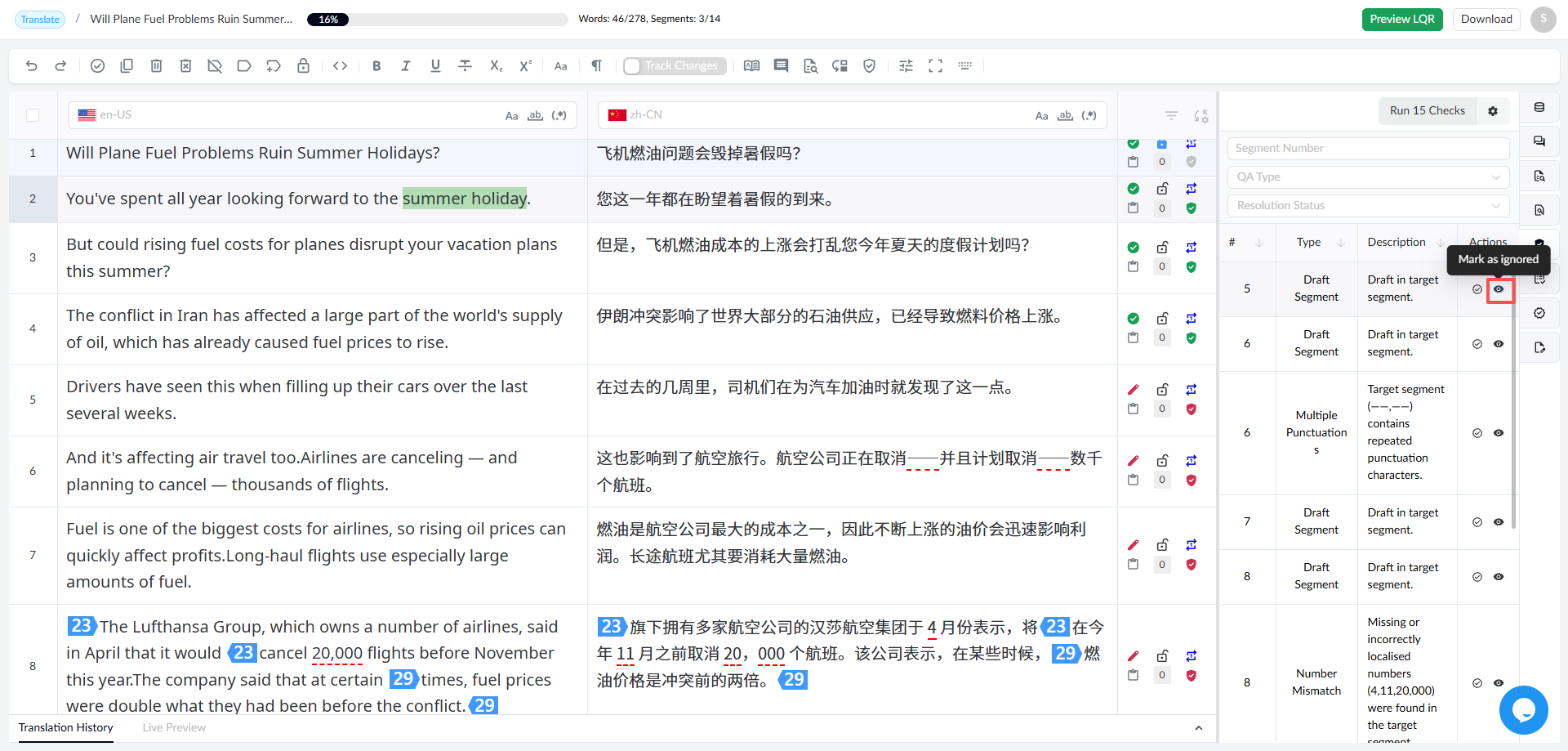Click the Download button
The image size is (1568, 751).
point(1486,20)
